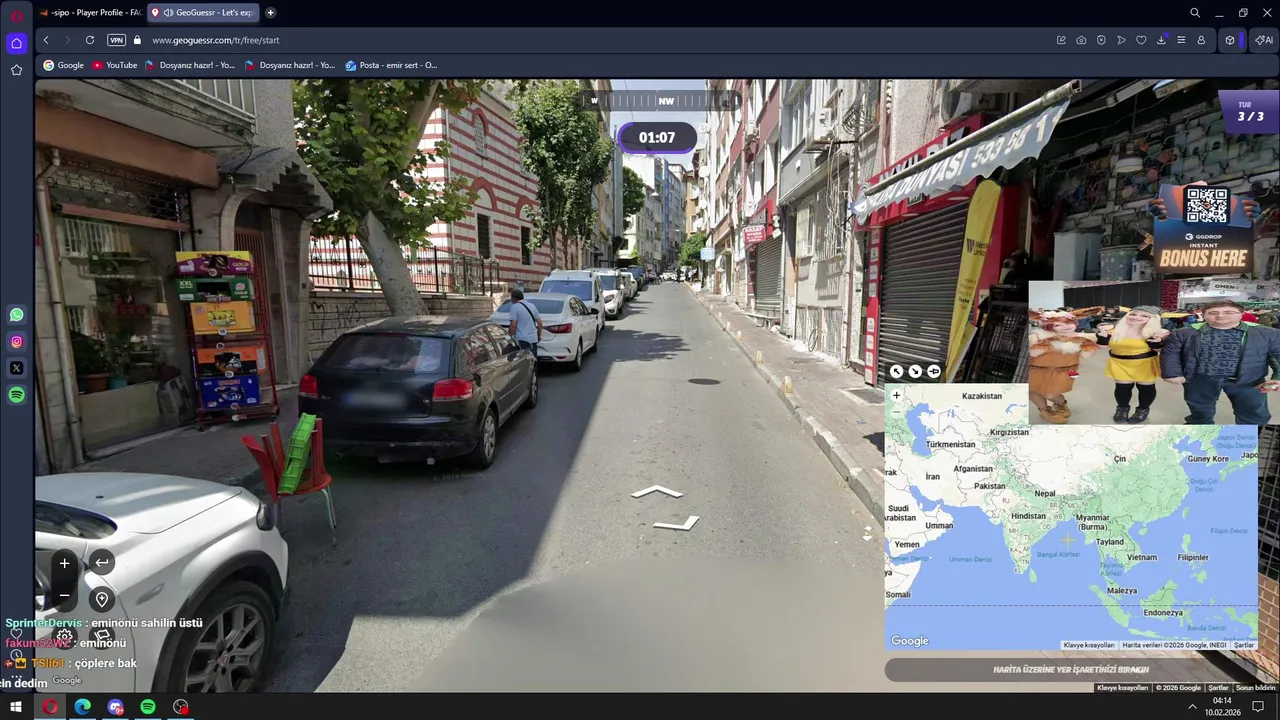Open GeoGuessr game settings gear

(65, 636)
